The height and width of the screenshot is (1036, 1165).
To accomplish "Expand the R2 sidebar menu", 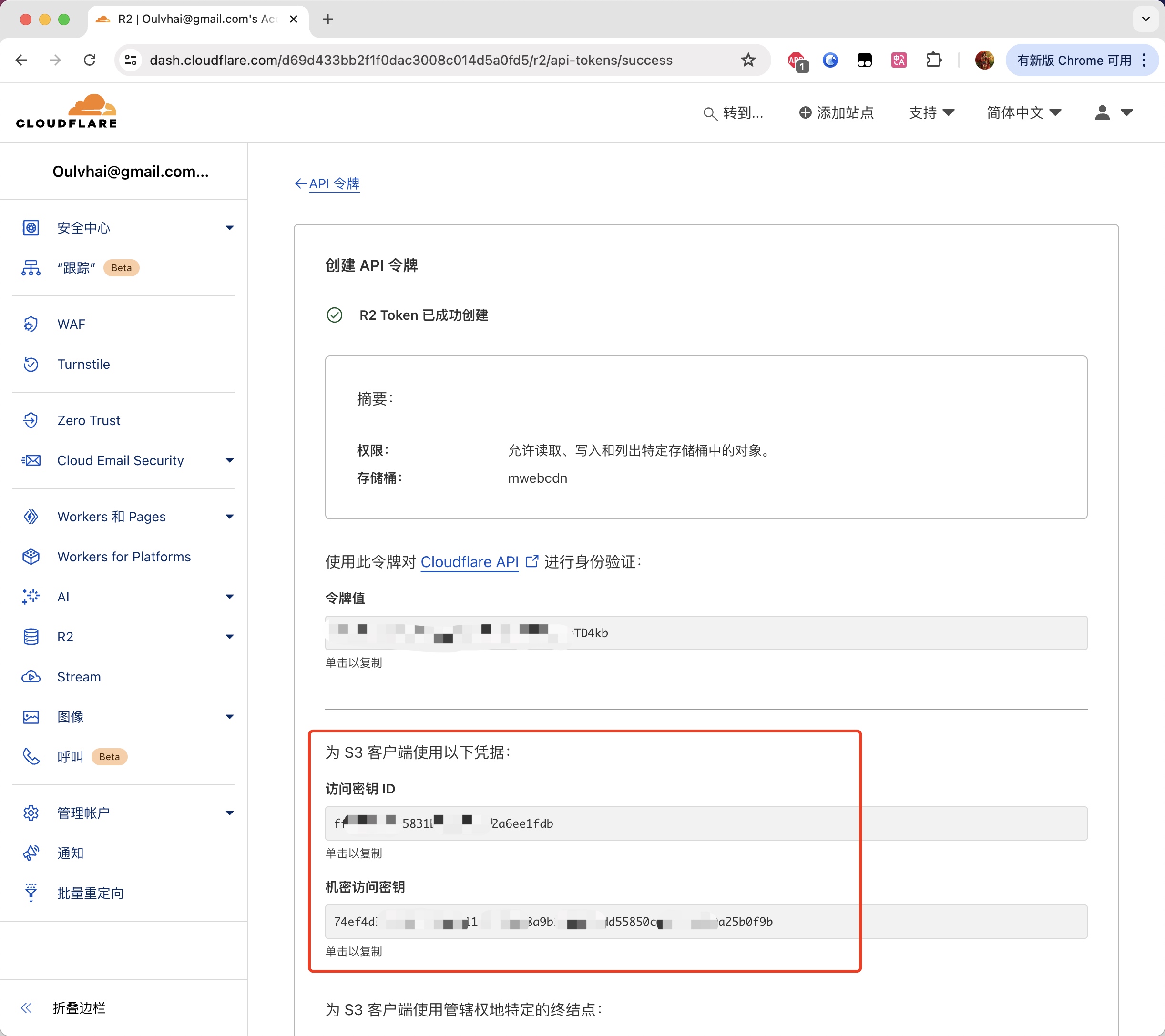I will click(x=229, y=637).
